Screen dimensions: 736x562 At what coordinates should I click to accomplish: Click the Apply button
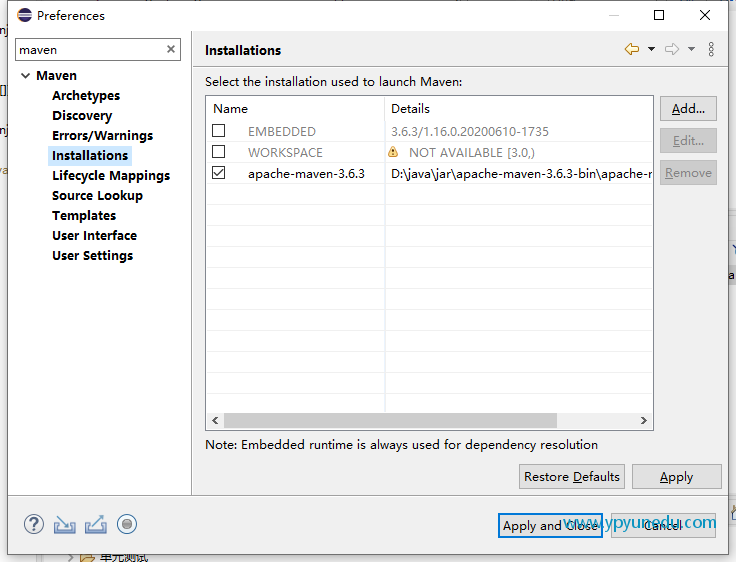pos(676,477)
